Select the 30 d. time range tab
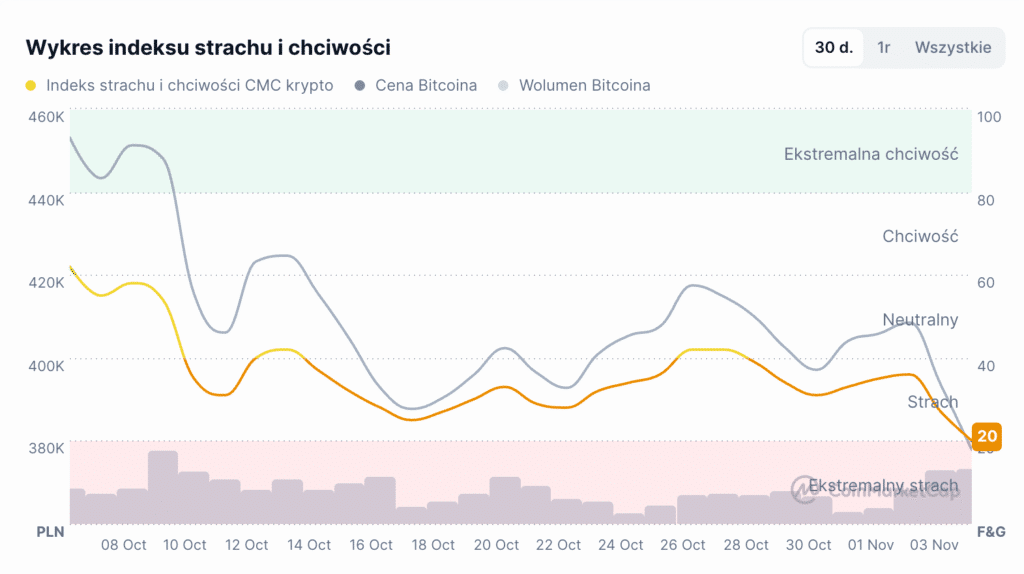 coord(833,47)
